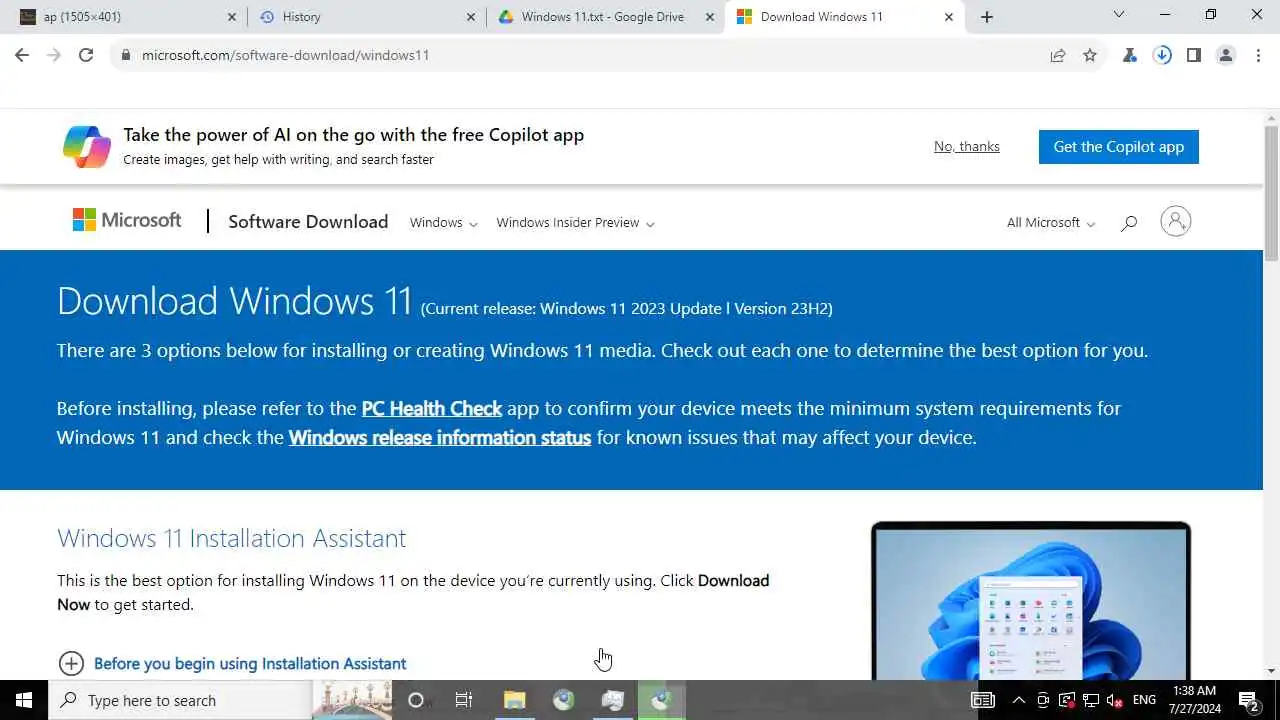This screenshot has height=720, width=1280.
Task: Click the Copilot app logo
Action: point(87,147)
